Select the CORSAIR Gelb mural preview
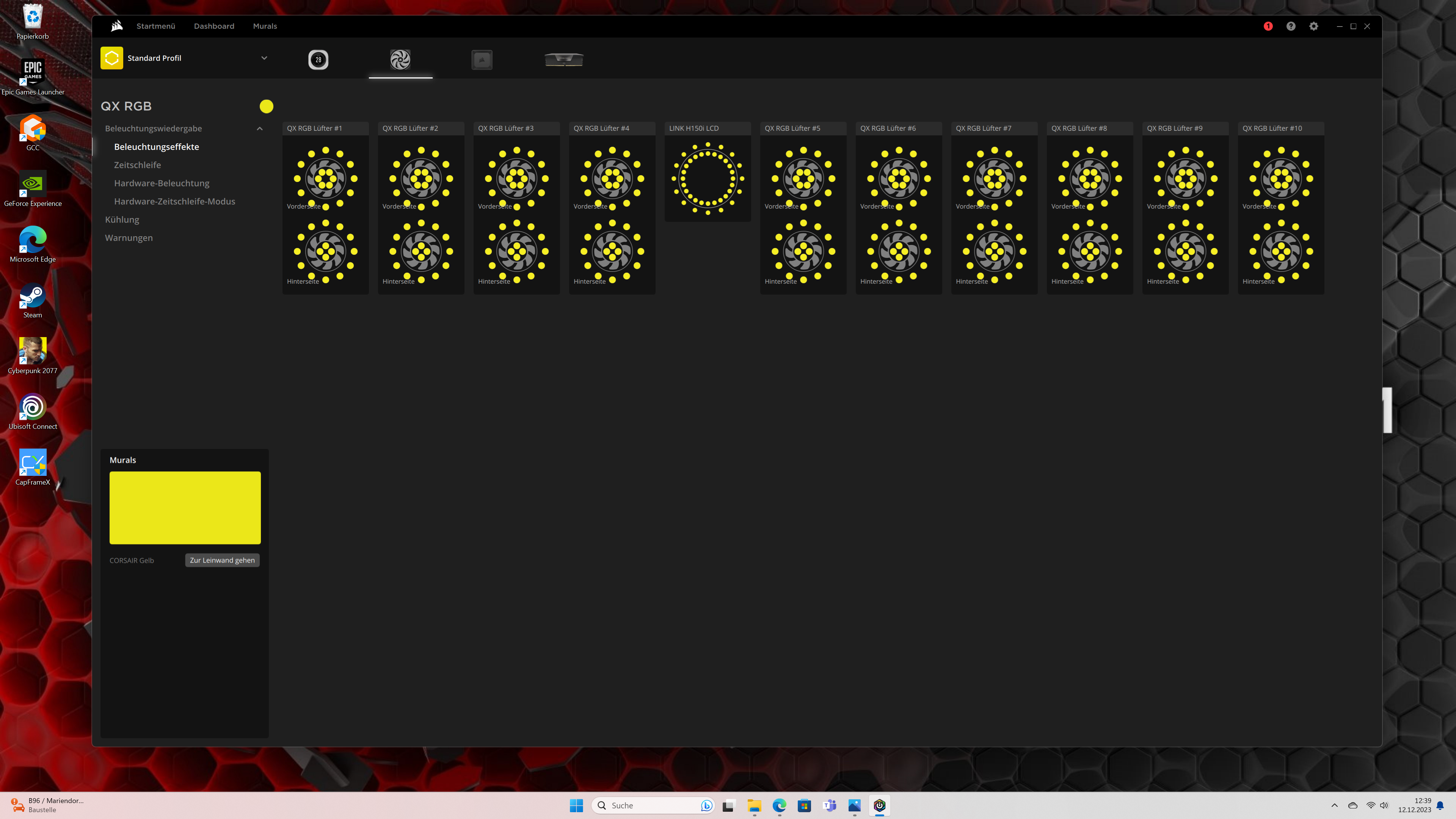1456x819 pixels. [x=185, y=508]
